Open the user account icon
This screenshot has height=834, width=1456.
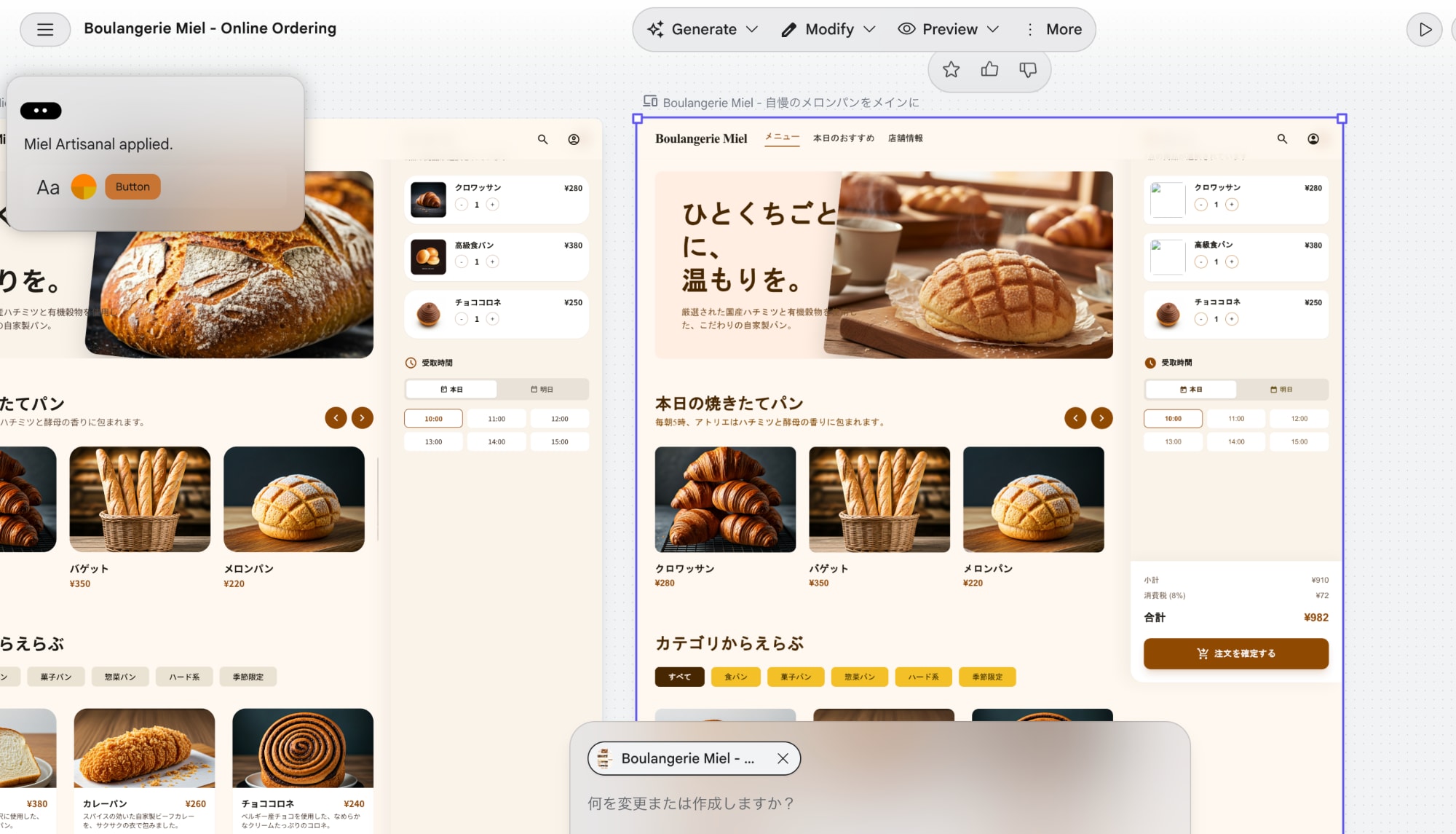click(x=1314, y=138)
